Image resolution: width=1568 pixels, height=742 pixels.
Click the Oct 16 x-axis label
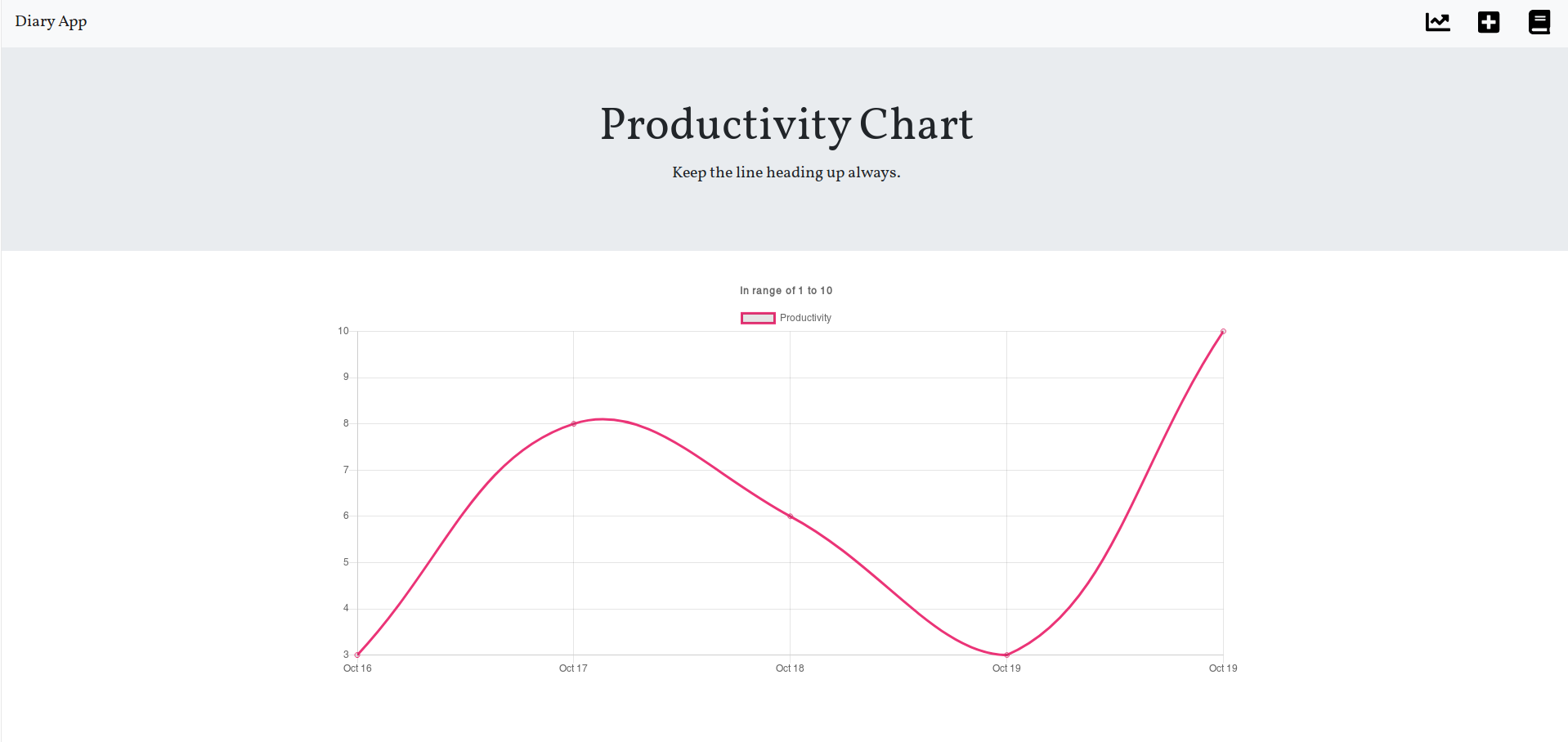click(x=357, y=668)
